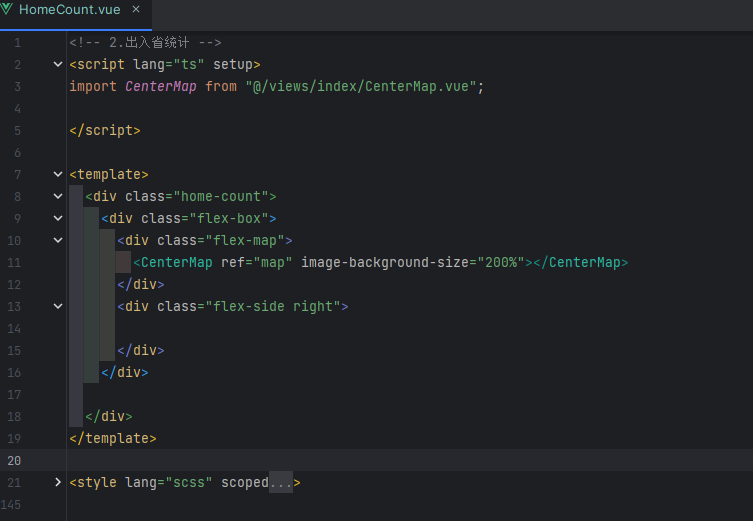The image size is (753, 521).
Task: Click the "200%" attribute value
Action: tap(501, 263)
